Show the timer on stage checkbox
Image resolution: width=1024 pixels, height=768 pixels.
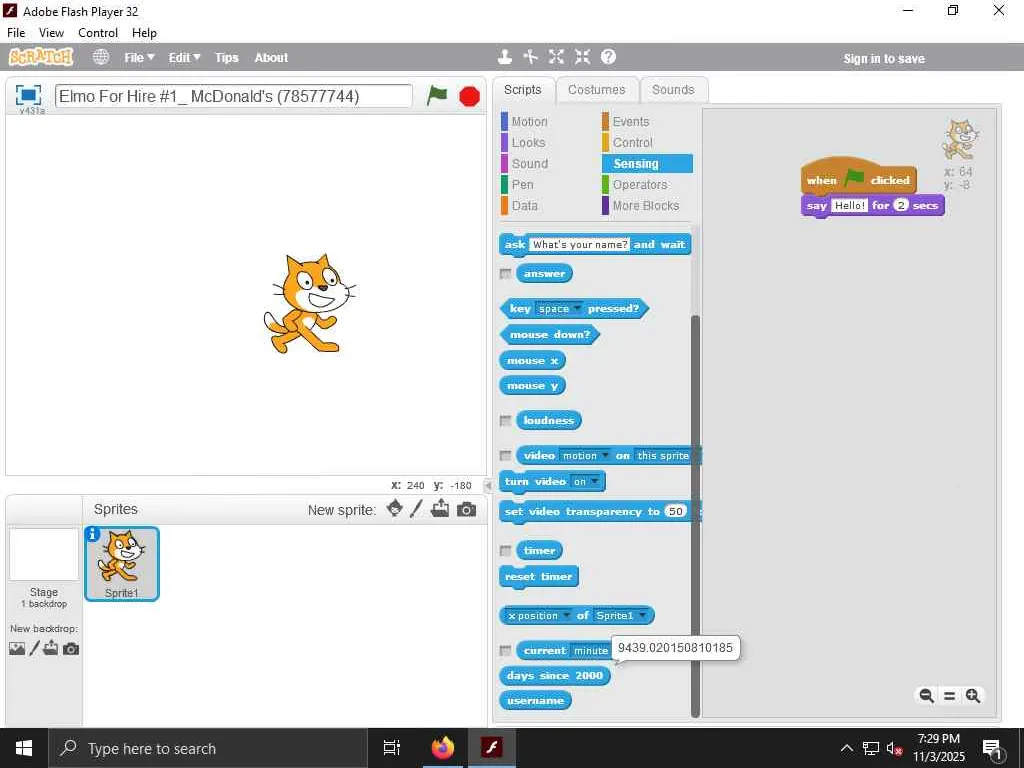click(505, 551)
